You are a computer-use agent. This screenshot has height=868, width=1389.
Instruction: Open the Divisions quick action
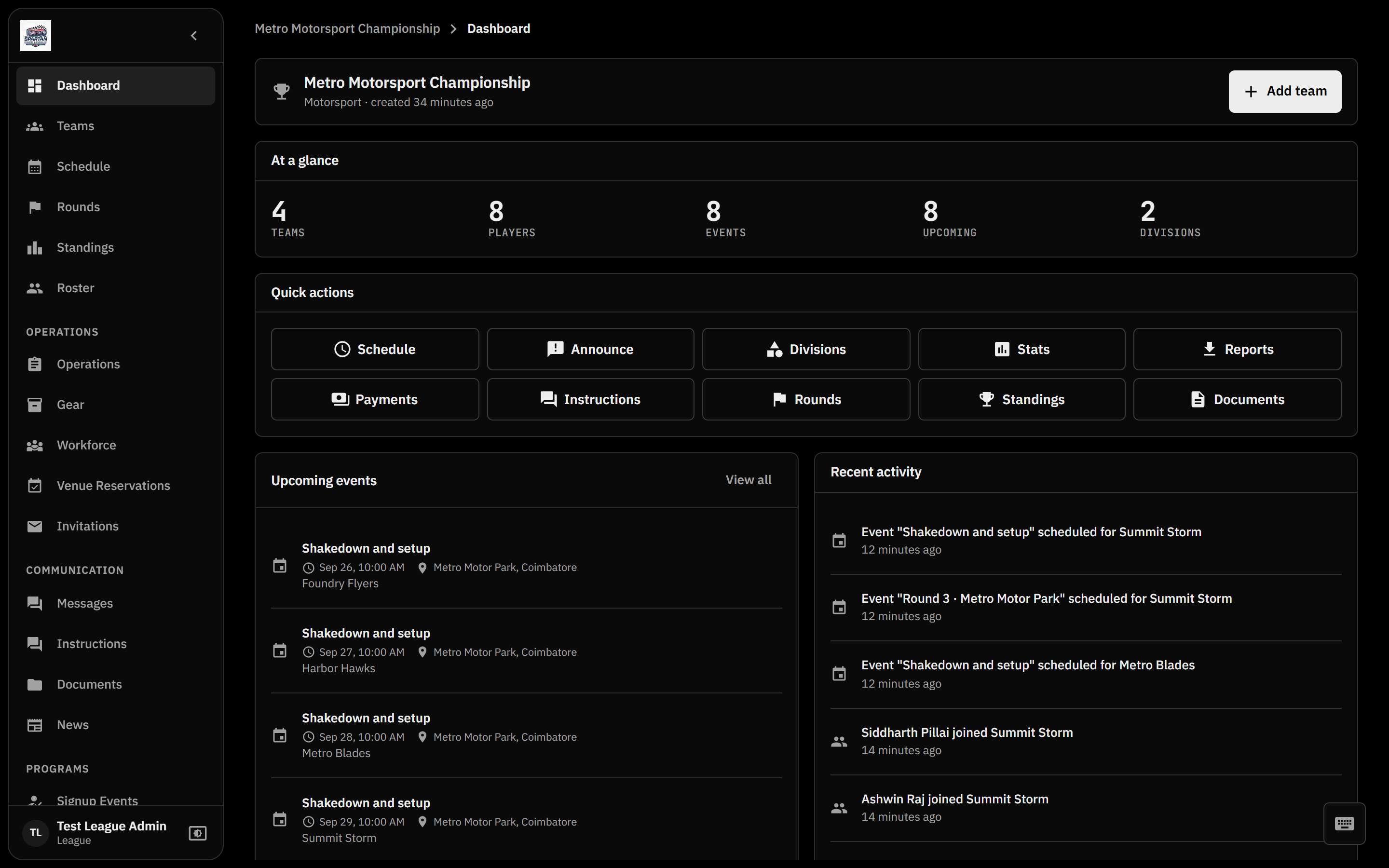806,349
